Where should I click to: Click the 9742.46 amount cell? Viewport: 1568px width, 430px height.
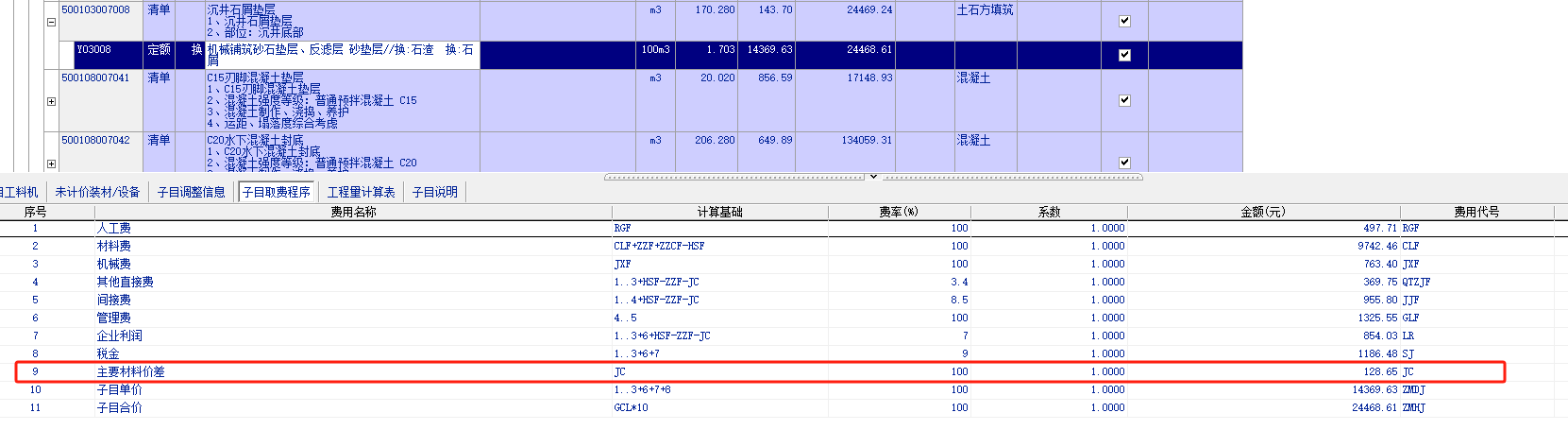[x=1264, y=246]
